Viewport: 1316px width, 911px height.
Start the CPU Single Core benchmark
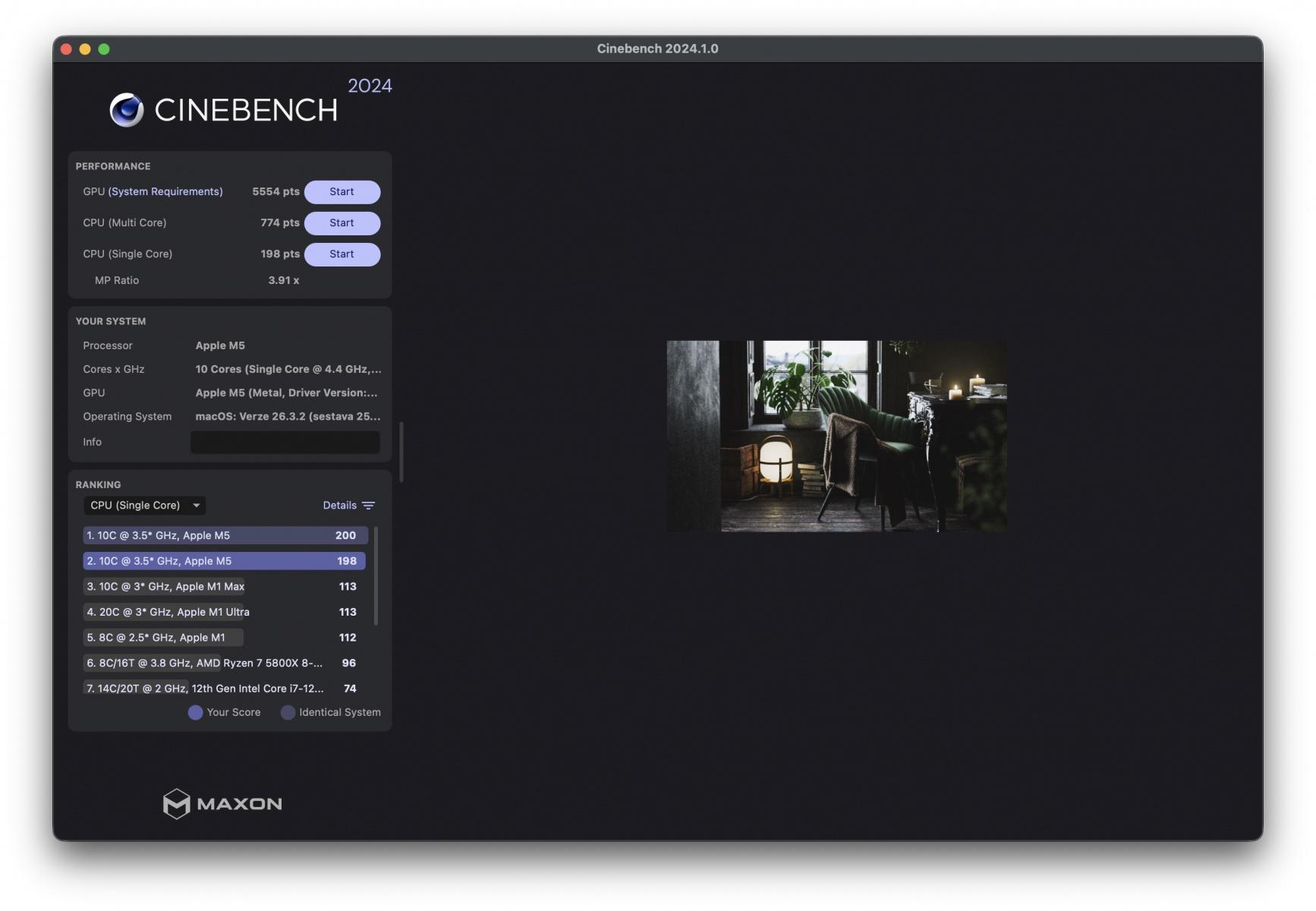point(342,254)
